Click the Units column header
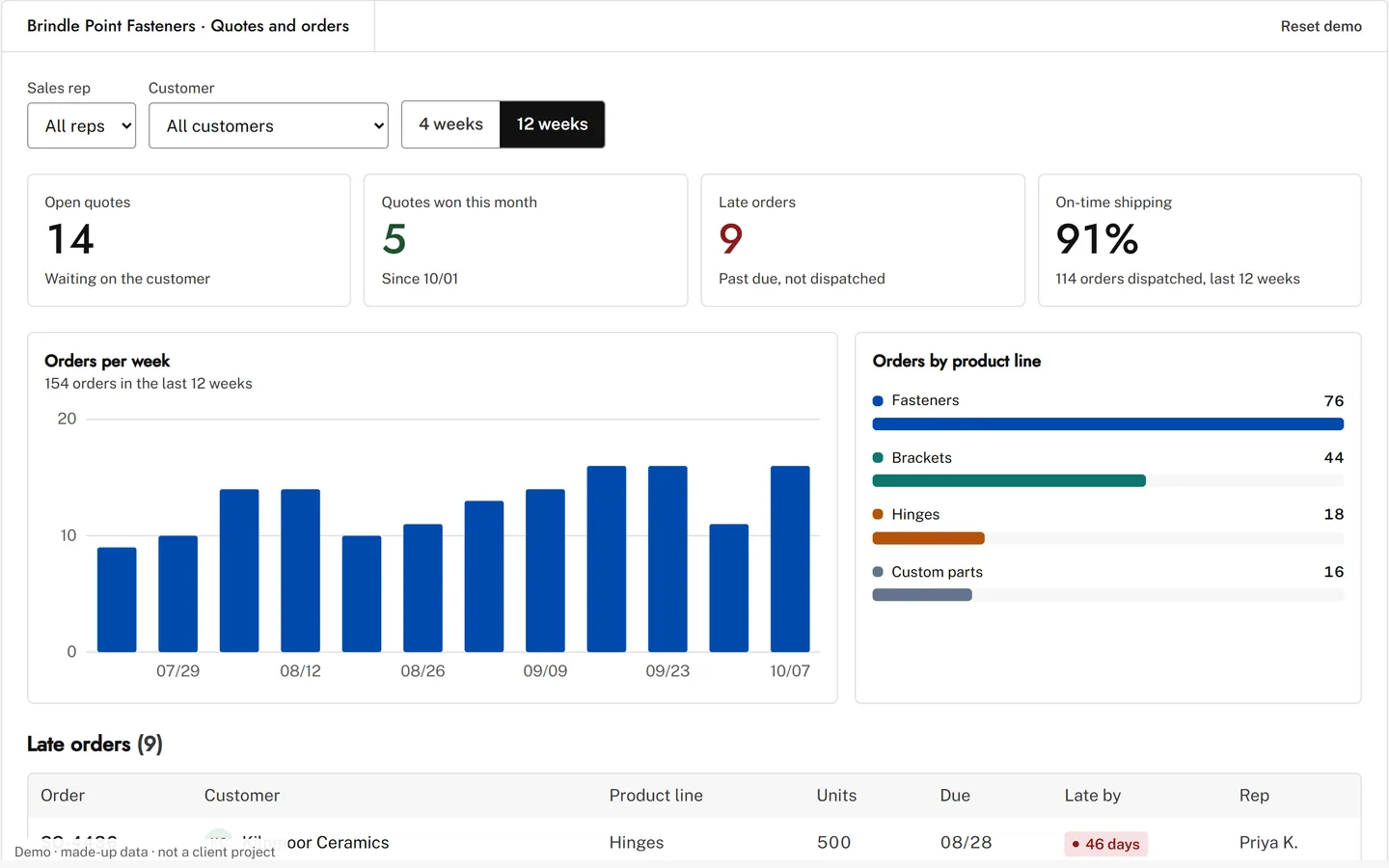The width and height of the screenshot is (1389, 868). click(836, 796)
